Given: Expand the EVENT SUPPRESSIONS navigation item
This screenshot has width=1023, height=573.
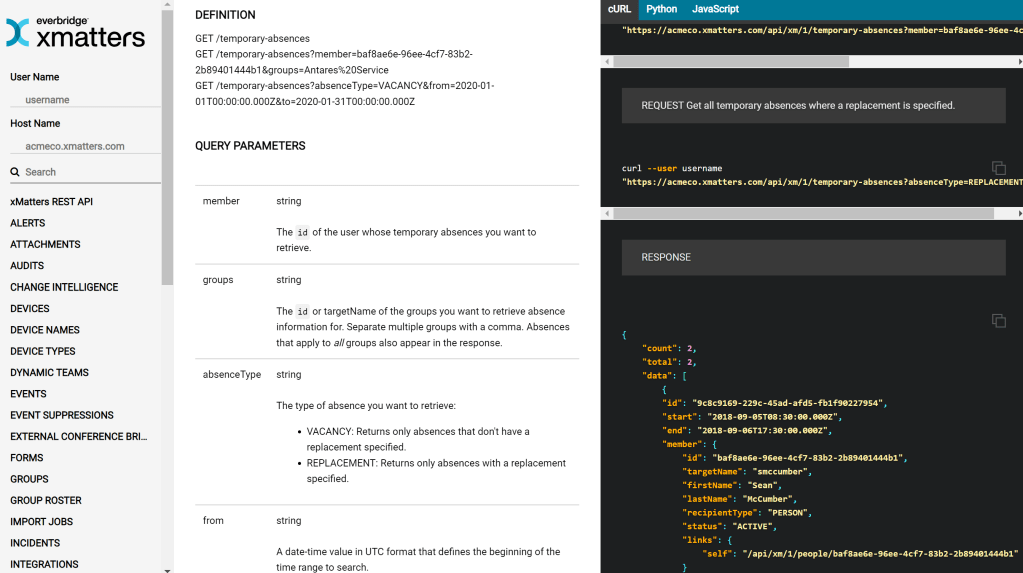Looking at the screenshot, I should click(x=62, y=415).
